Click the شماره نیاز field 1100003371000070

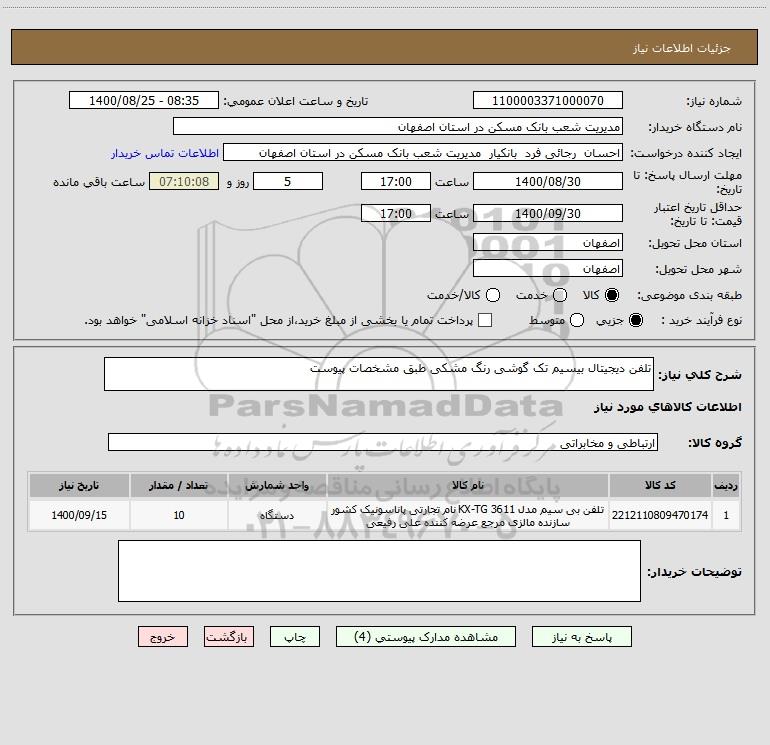548,101
